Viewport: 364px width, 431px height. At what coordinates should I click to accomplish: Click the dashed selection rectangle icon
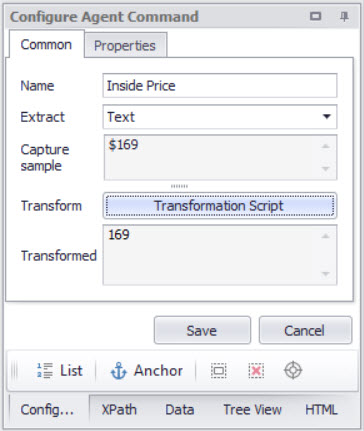point(219,371)
